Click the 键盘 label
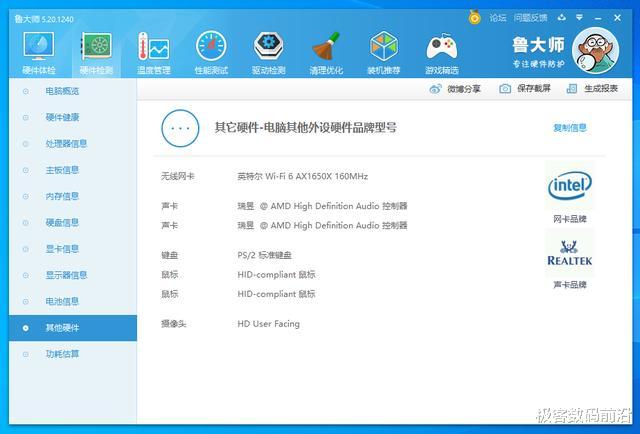Image resolution: width=640 pixels, height=434 pixels. [169, 255]
